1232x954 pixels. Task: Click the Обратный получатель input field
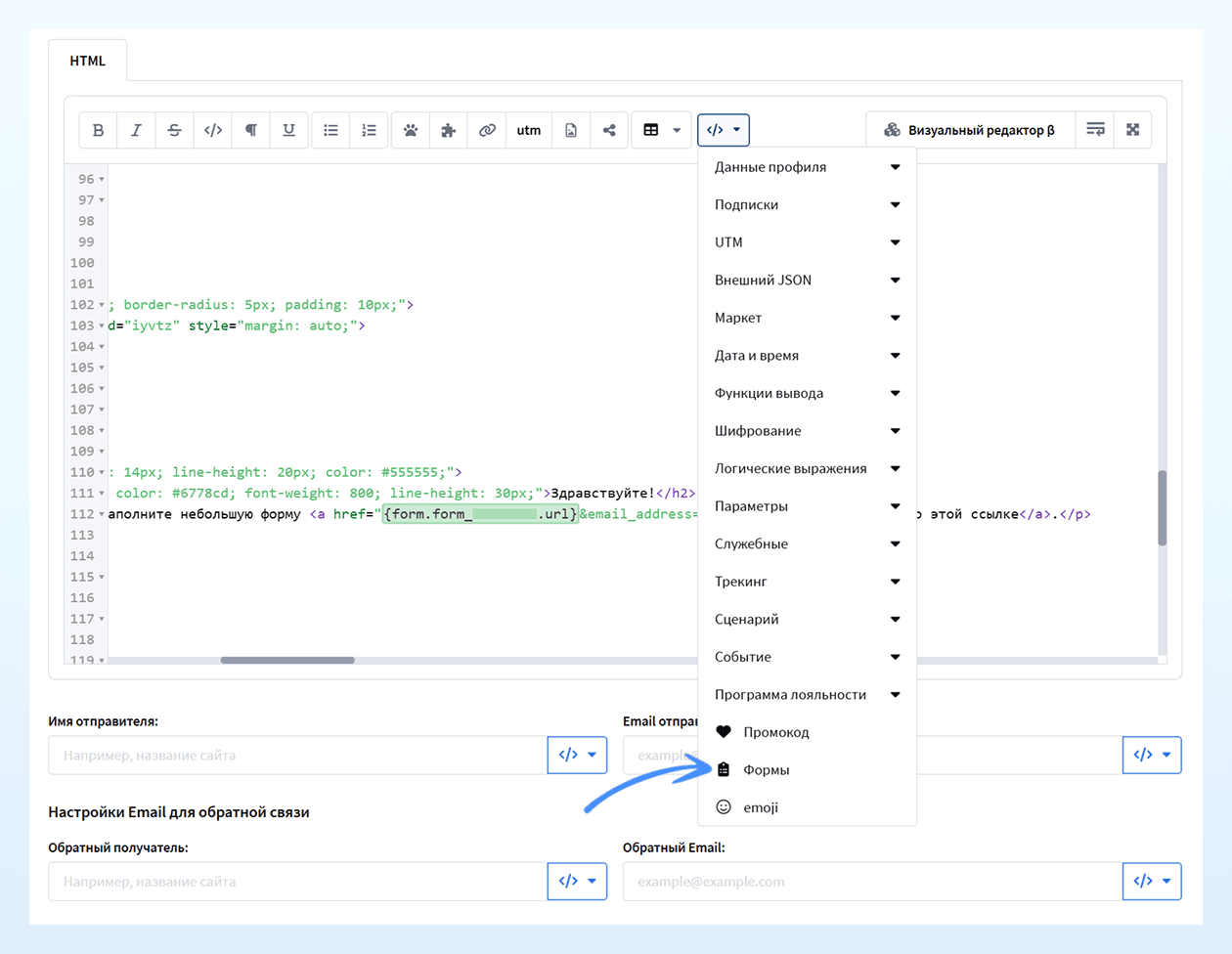pyautogui.click(x=297, y=882)
